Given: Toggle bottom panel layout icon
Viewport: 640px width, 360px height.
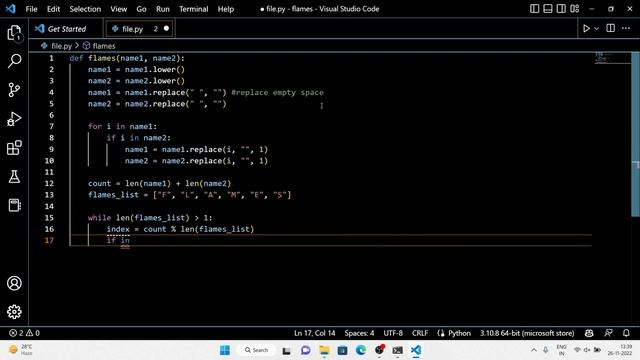Looking at the screenshot, I should [x=548, y=9].
